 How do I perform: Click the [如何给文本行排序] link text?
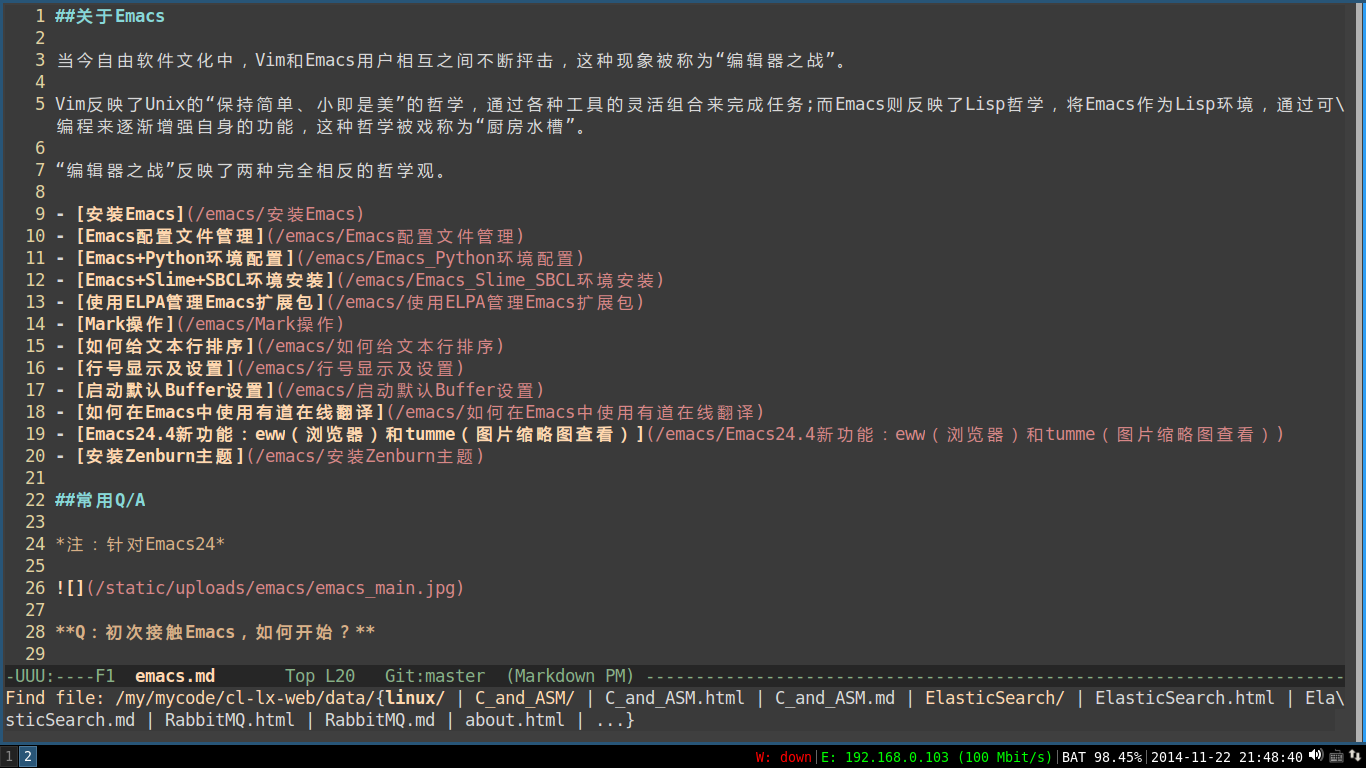(165, 346)
